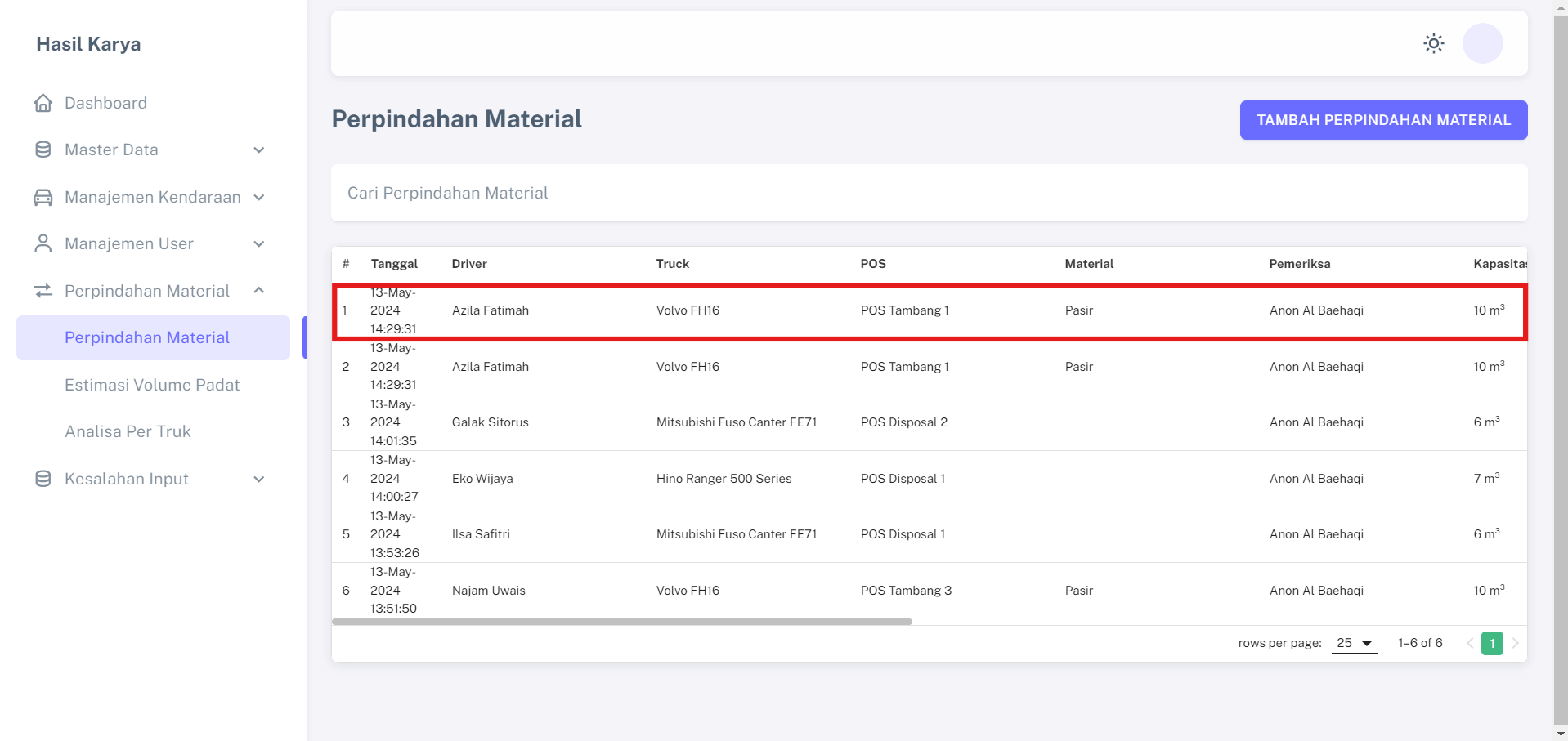Expand the Master Data chevron
The image size is (1568, 741).
click(x=259, y=150)
